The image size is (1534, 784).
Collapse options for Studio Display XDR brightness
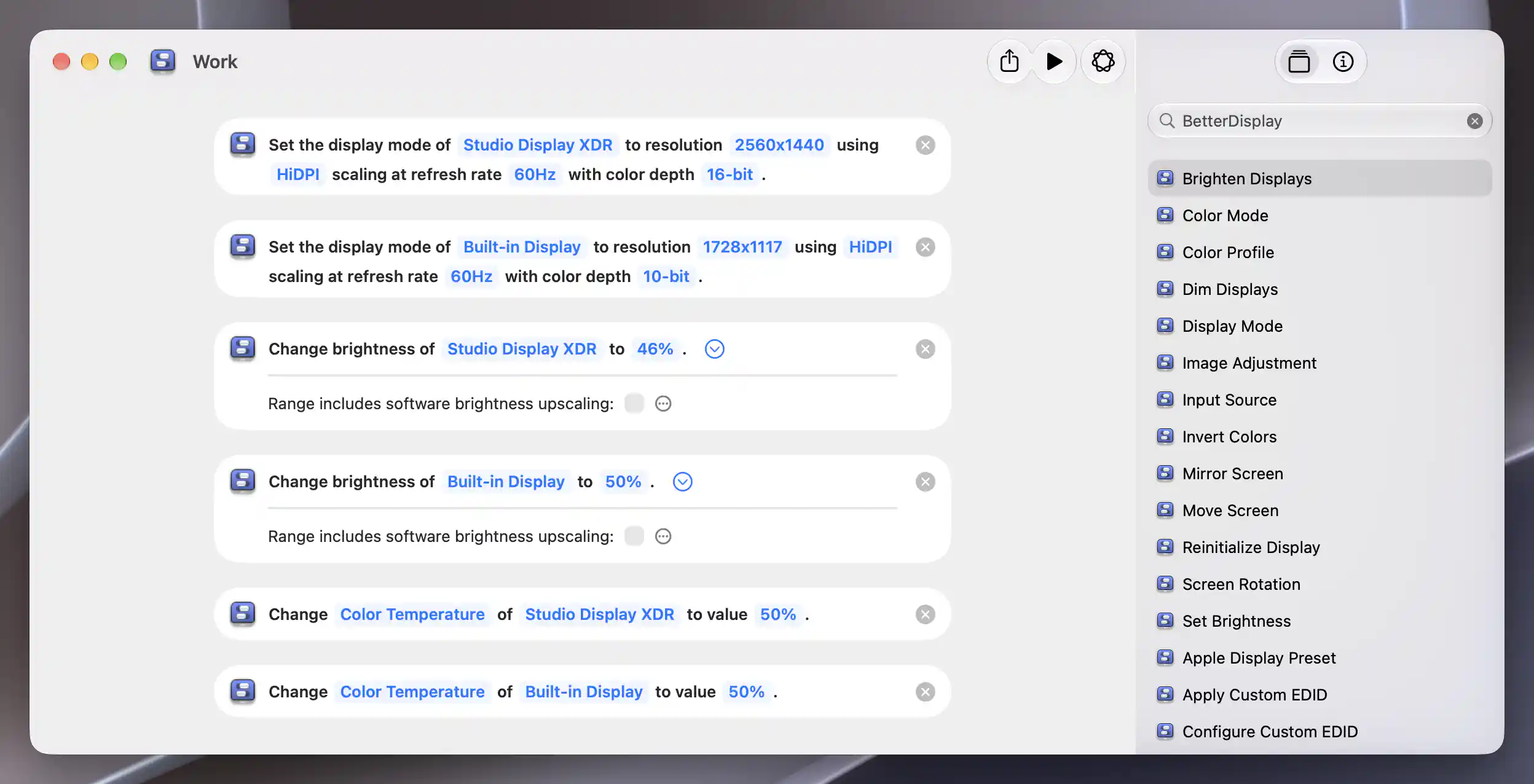pyautogui.click(x=714, y=349)
